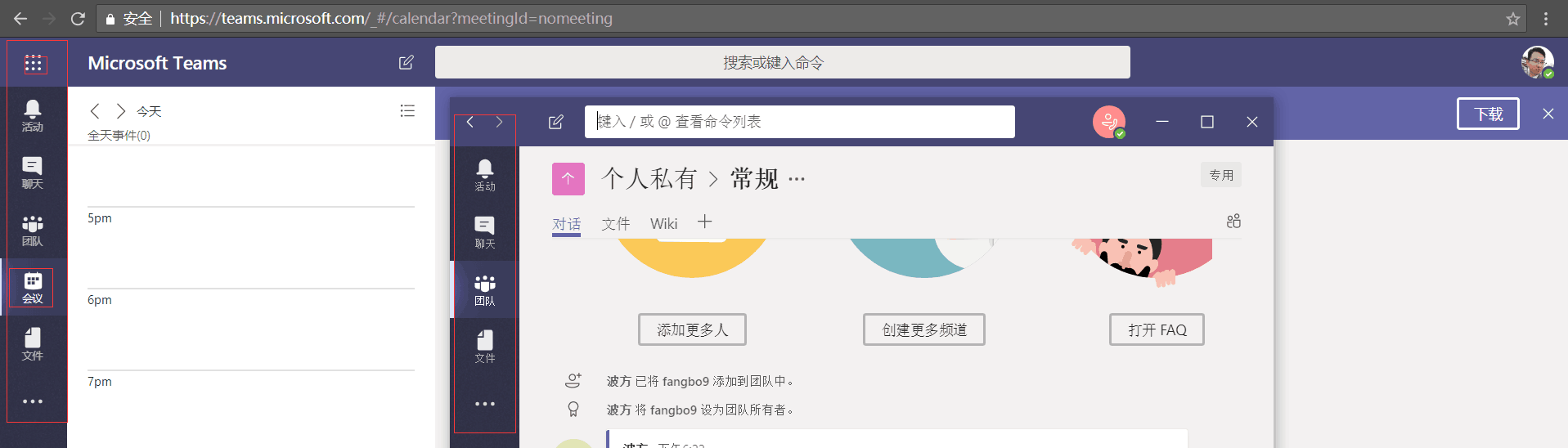Viewport: 1568px width, 448px height.
Task: Open team members icon below 专用
Action: [x=1233, y=221]
